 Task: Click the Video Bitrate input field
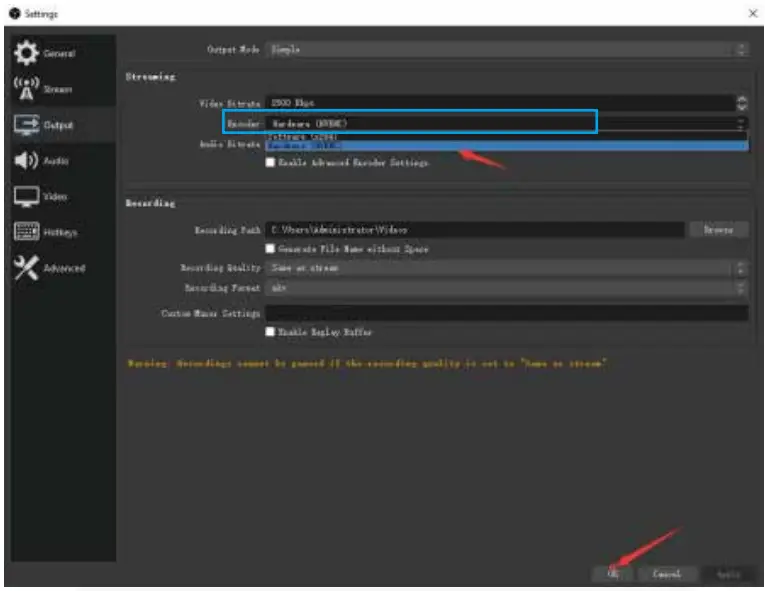tap(500, 103)
